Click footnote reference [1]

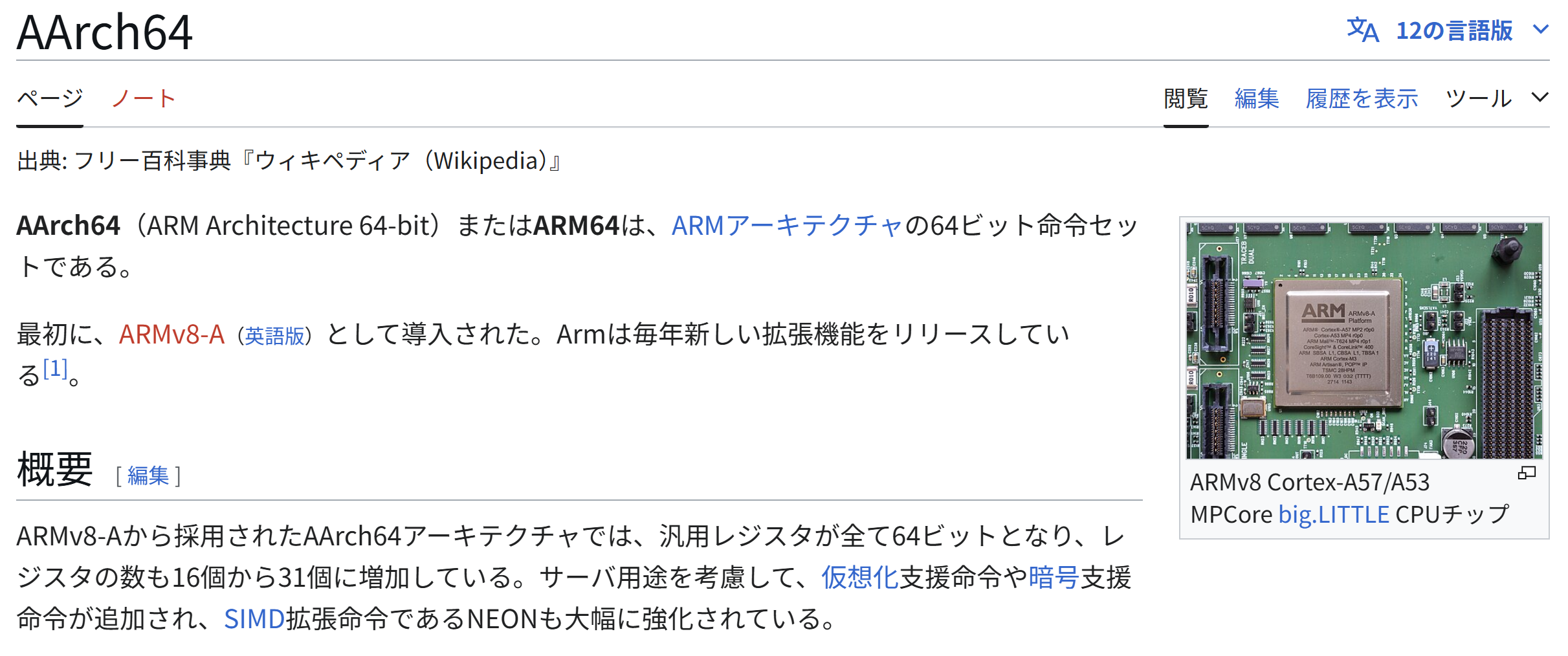(x=56, y=368)
